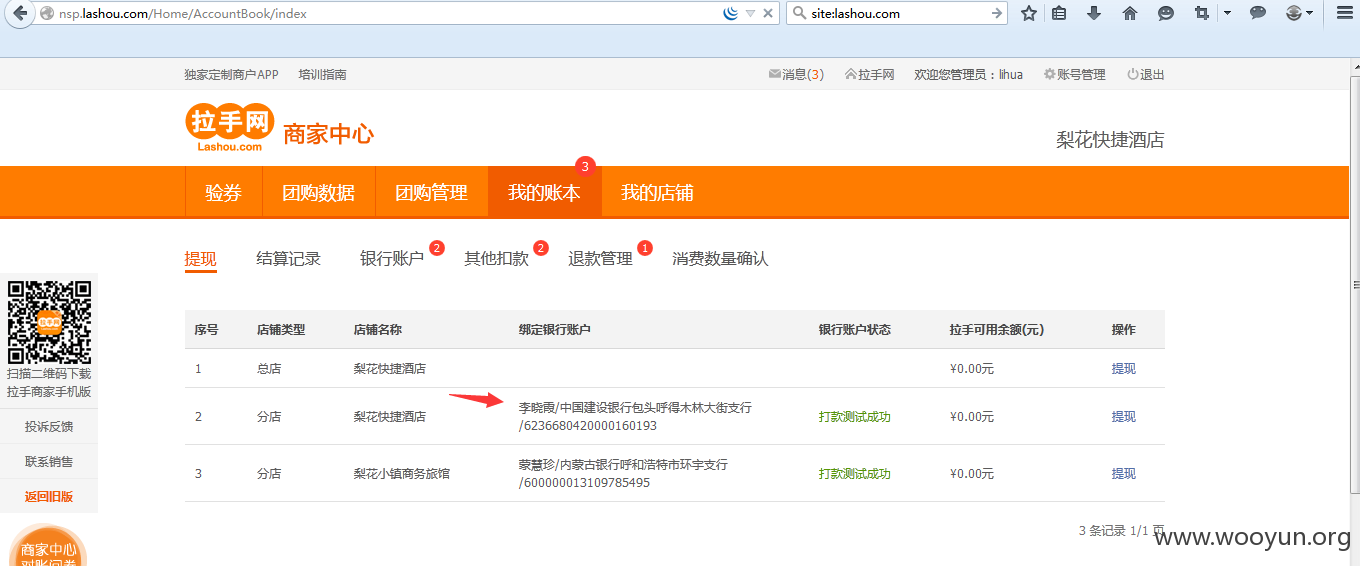The image size is (1360, 566).
Task: Switch to the 消费数量确认 sub-tab
Action: (x=720, y=259)
